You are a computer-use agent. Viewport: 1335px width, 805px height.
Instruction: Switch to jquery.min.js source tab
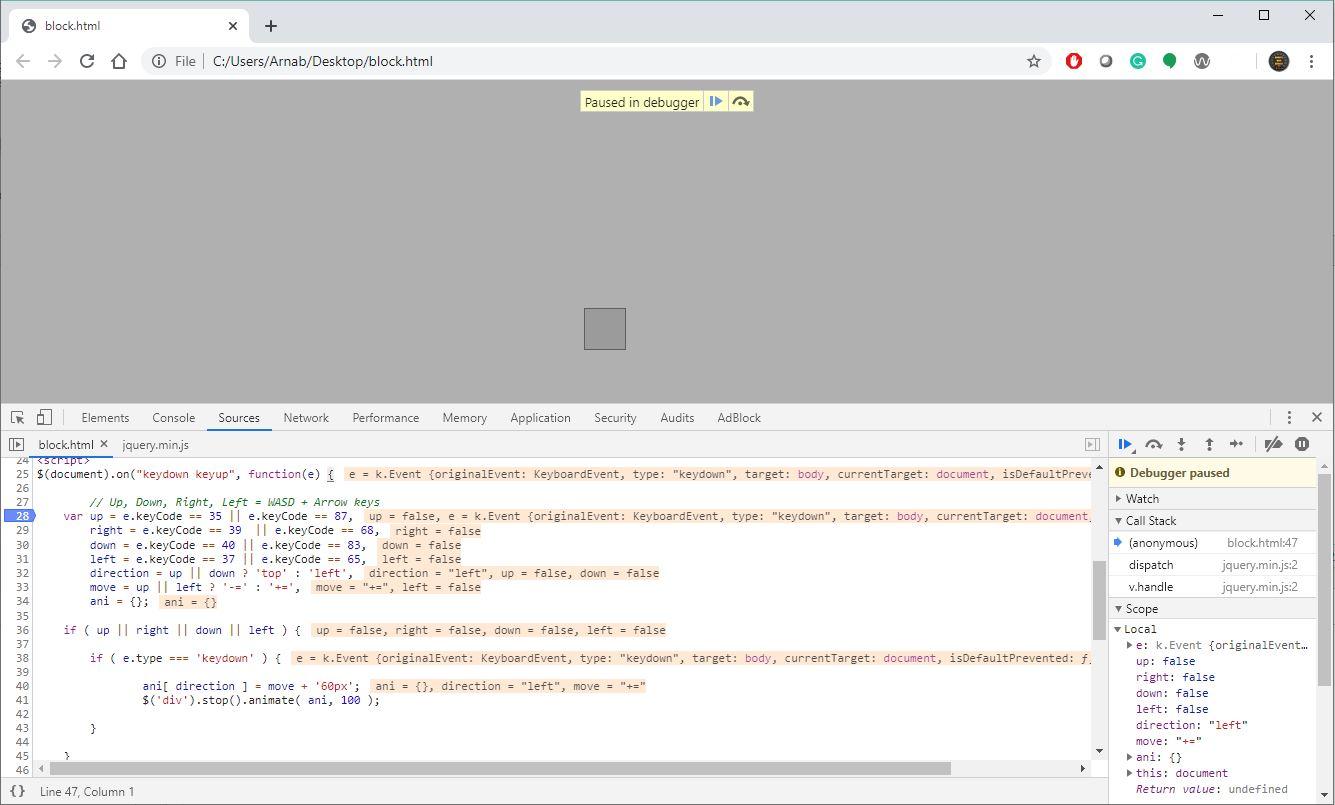click(155, 444)
